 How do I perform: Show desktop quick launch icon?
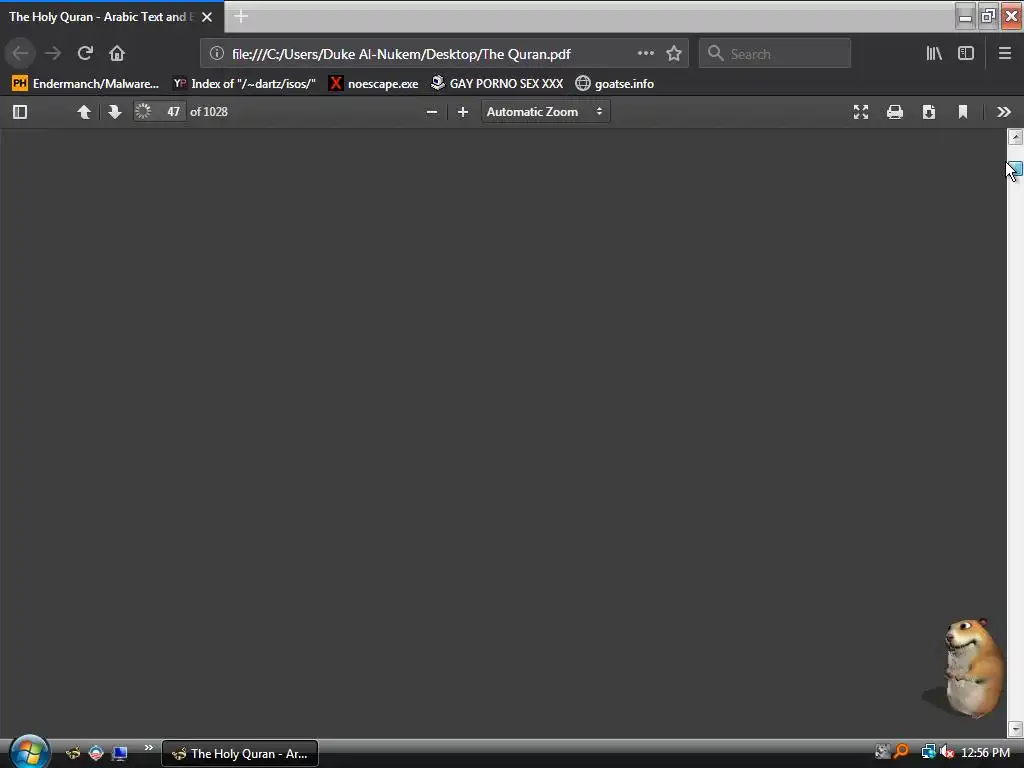coord(120,753)
